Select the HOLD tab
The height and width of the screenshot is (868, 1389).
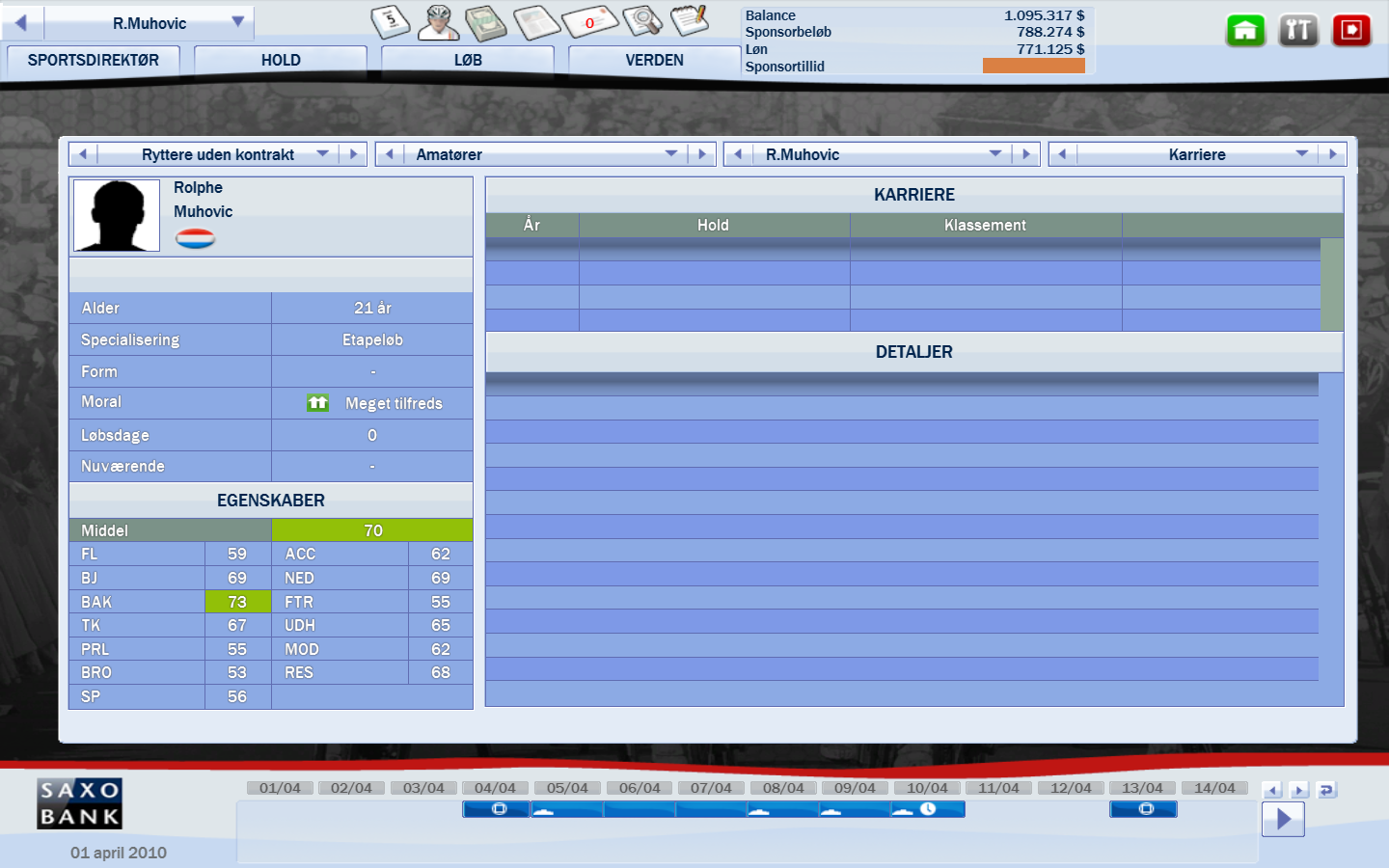(281, 60)
